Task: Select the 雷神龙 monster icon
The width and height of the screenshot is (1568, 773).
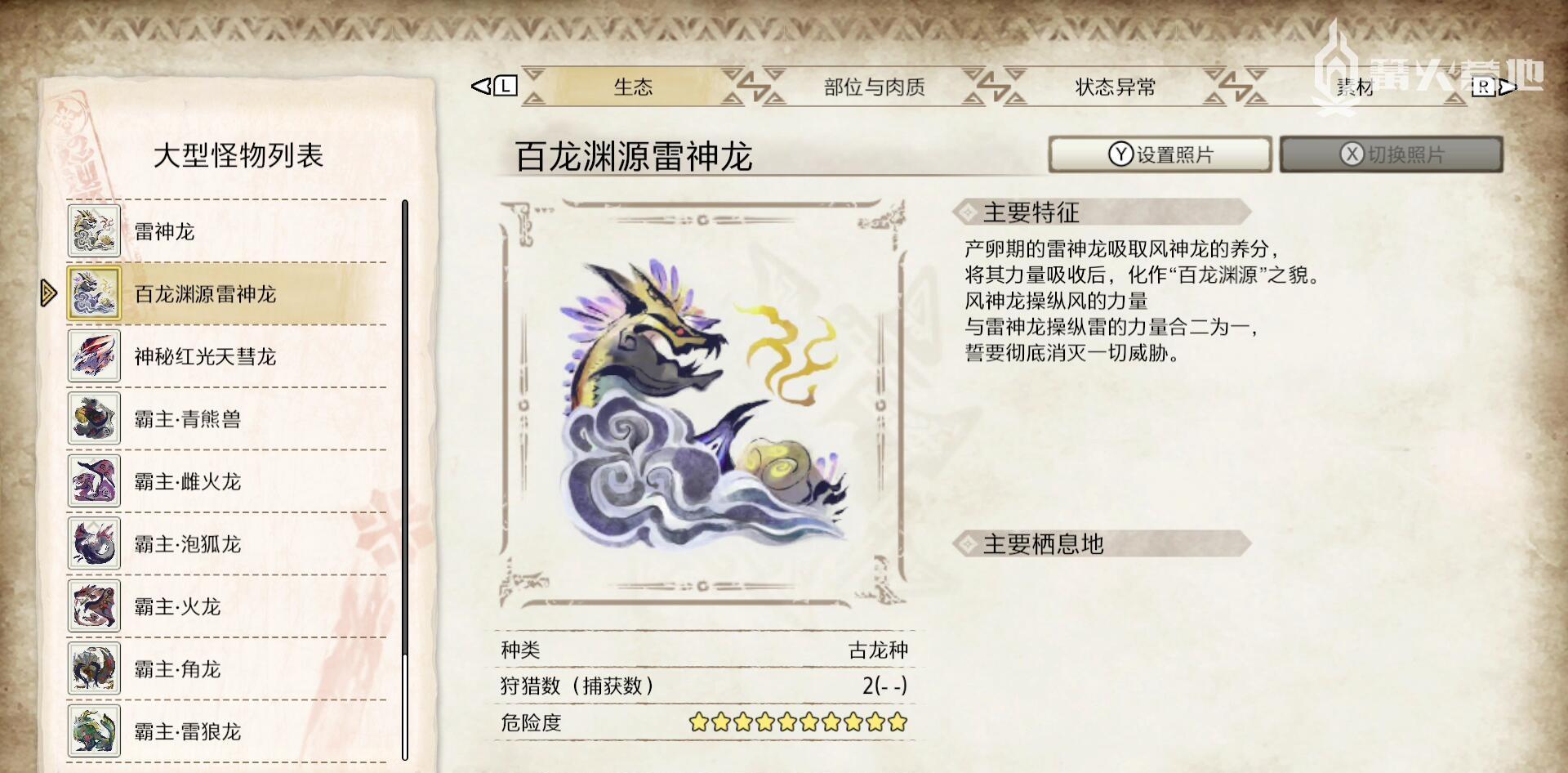Action: pyautogui.click(x=94, y=231)
